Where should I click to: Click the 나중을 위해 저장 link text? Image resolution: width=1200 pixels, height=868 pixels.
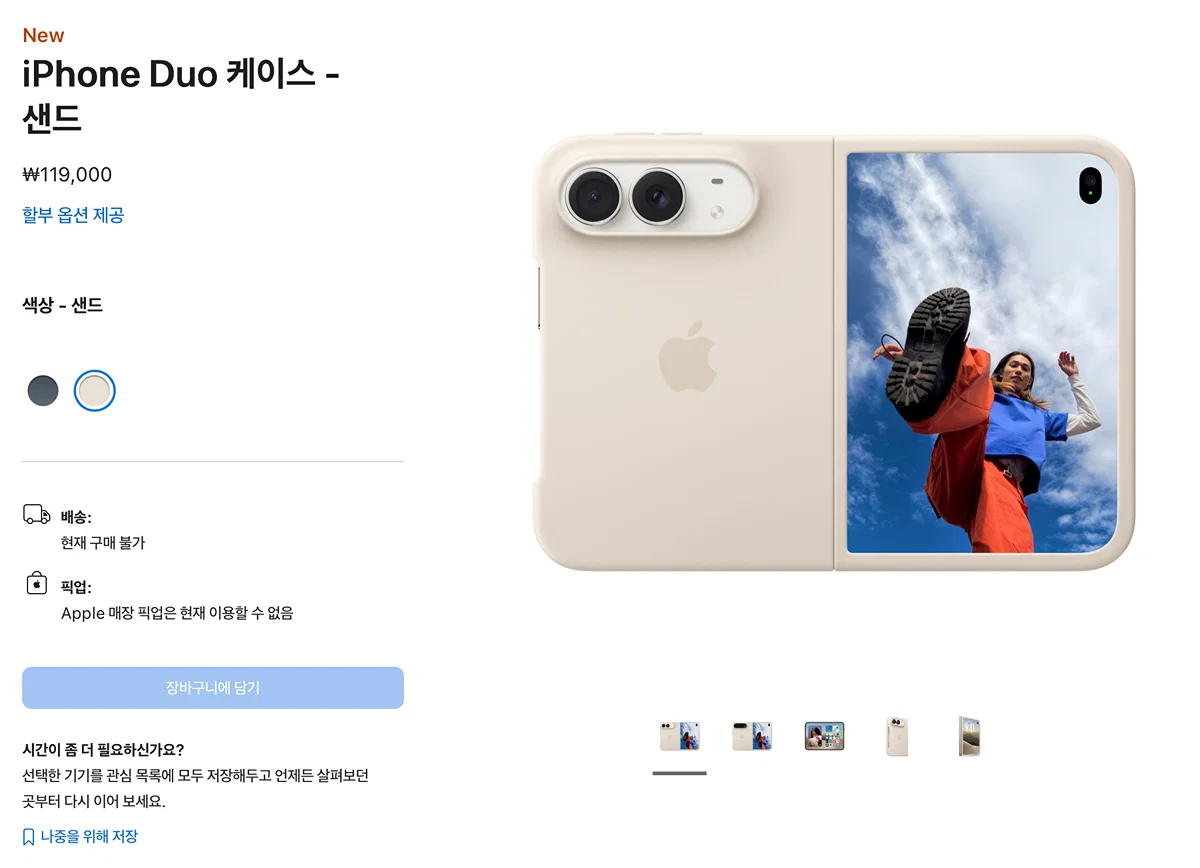point(89,837)
